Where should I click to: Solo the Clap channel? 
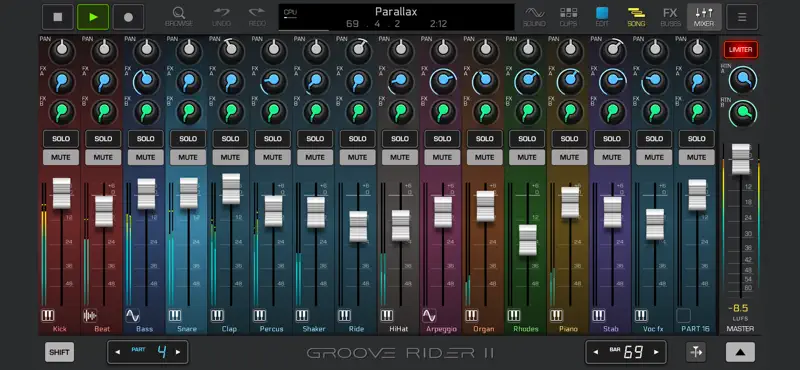pyautogui.click(x=230, y=139)
